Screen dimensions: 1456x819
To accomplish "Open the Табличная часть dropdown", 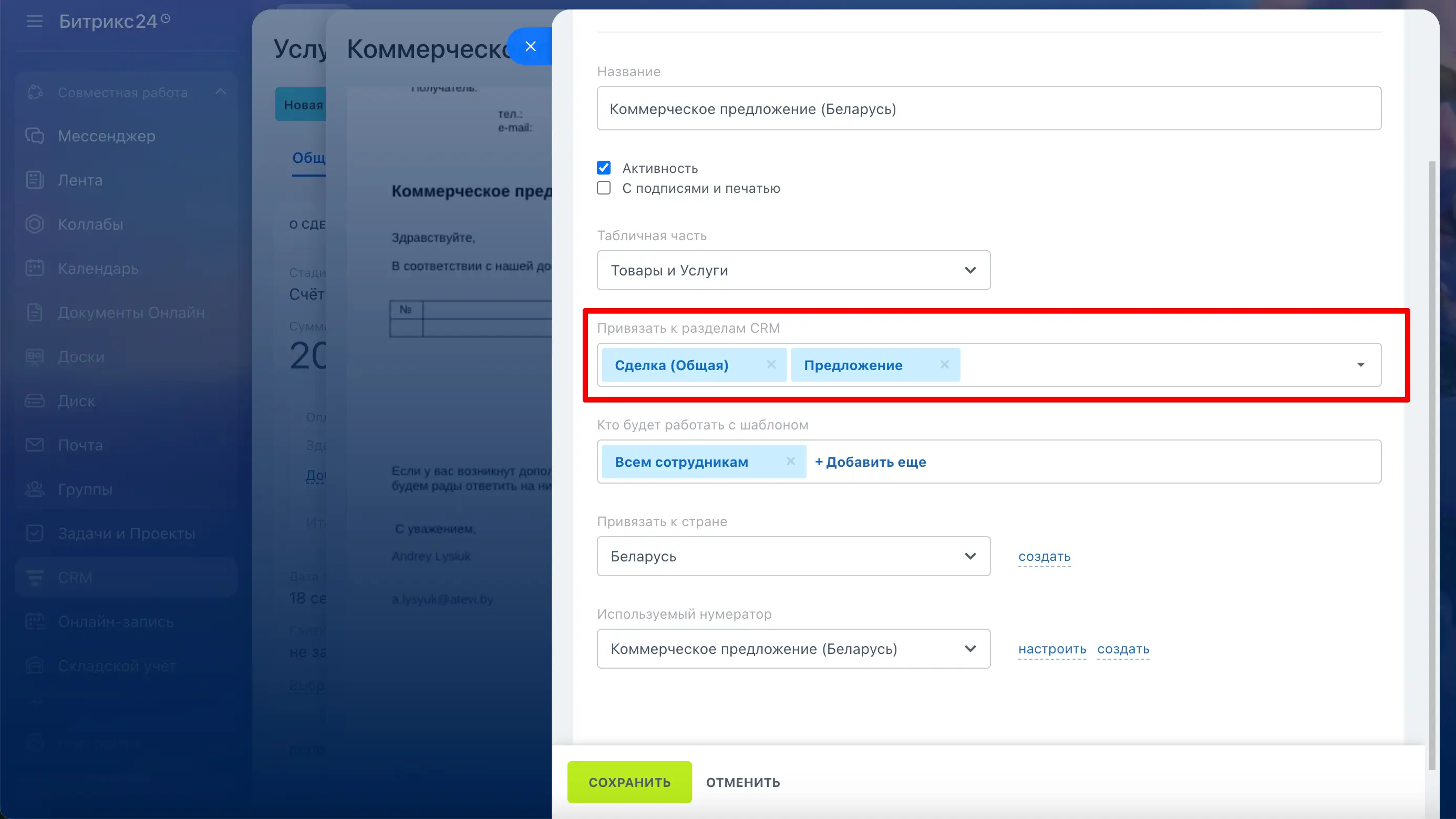I will click(x=793, y=270).
